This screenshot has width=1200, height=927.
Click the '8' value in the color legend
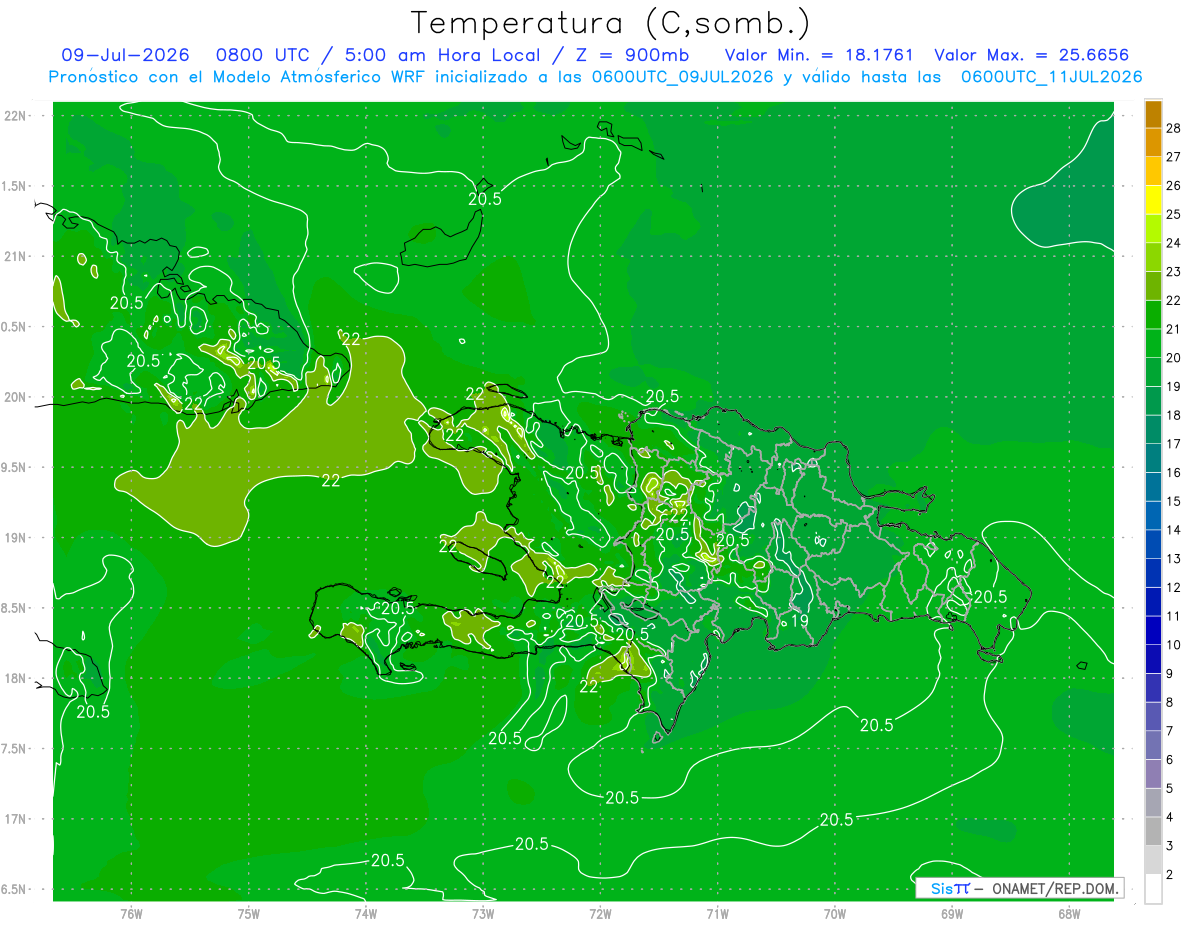(1171, 703)
